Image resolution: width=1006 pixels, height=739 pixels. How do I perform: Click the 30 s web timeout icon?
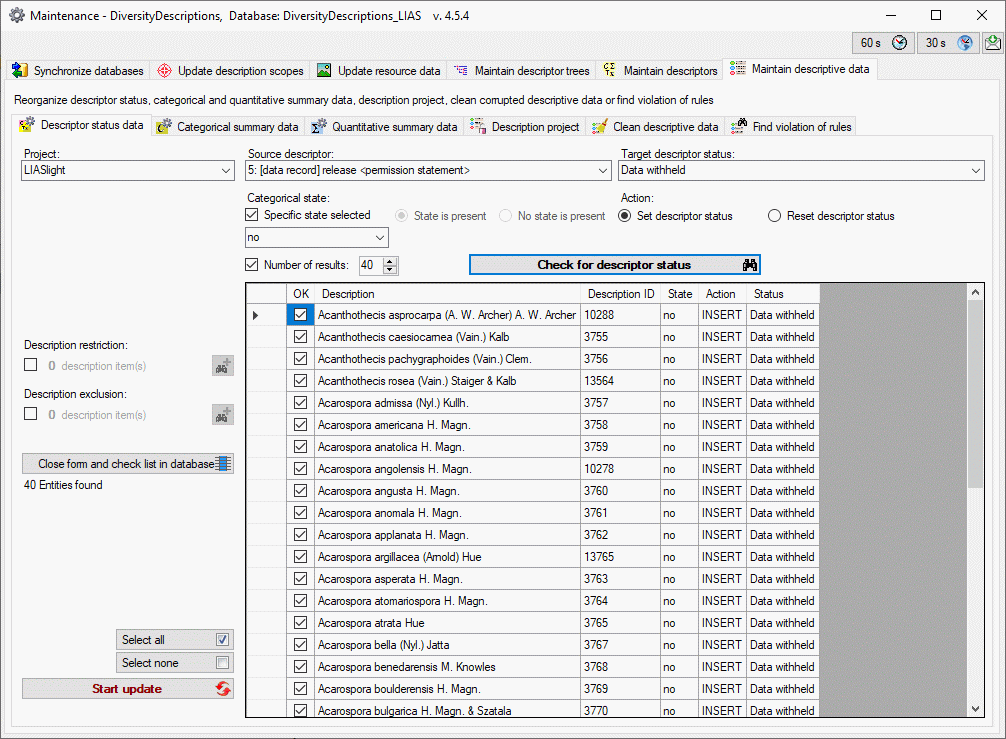tap(964, 42)
